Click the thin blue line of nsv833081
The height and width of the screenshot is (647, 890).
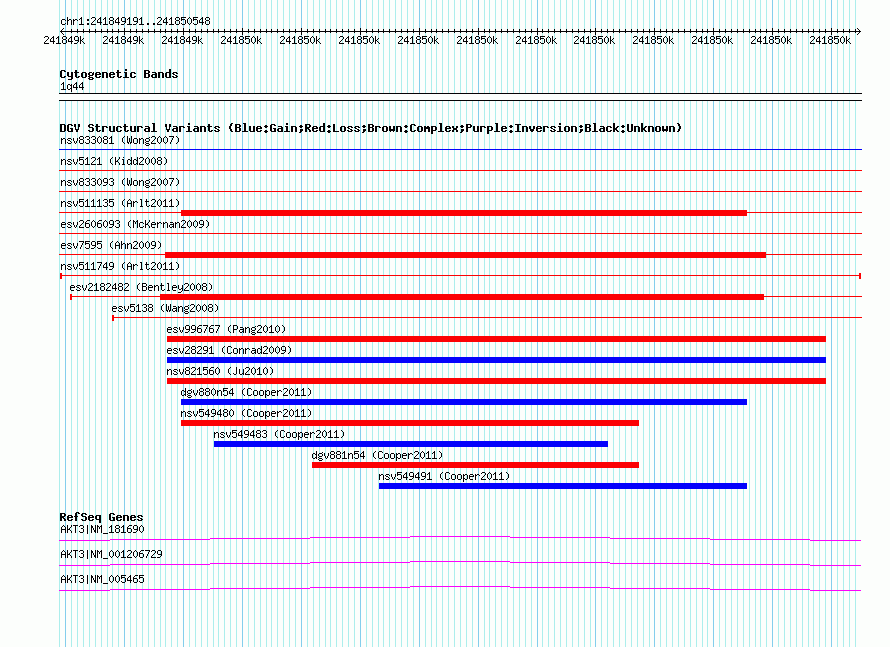460,150
